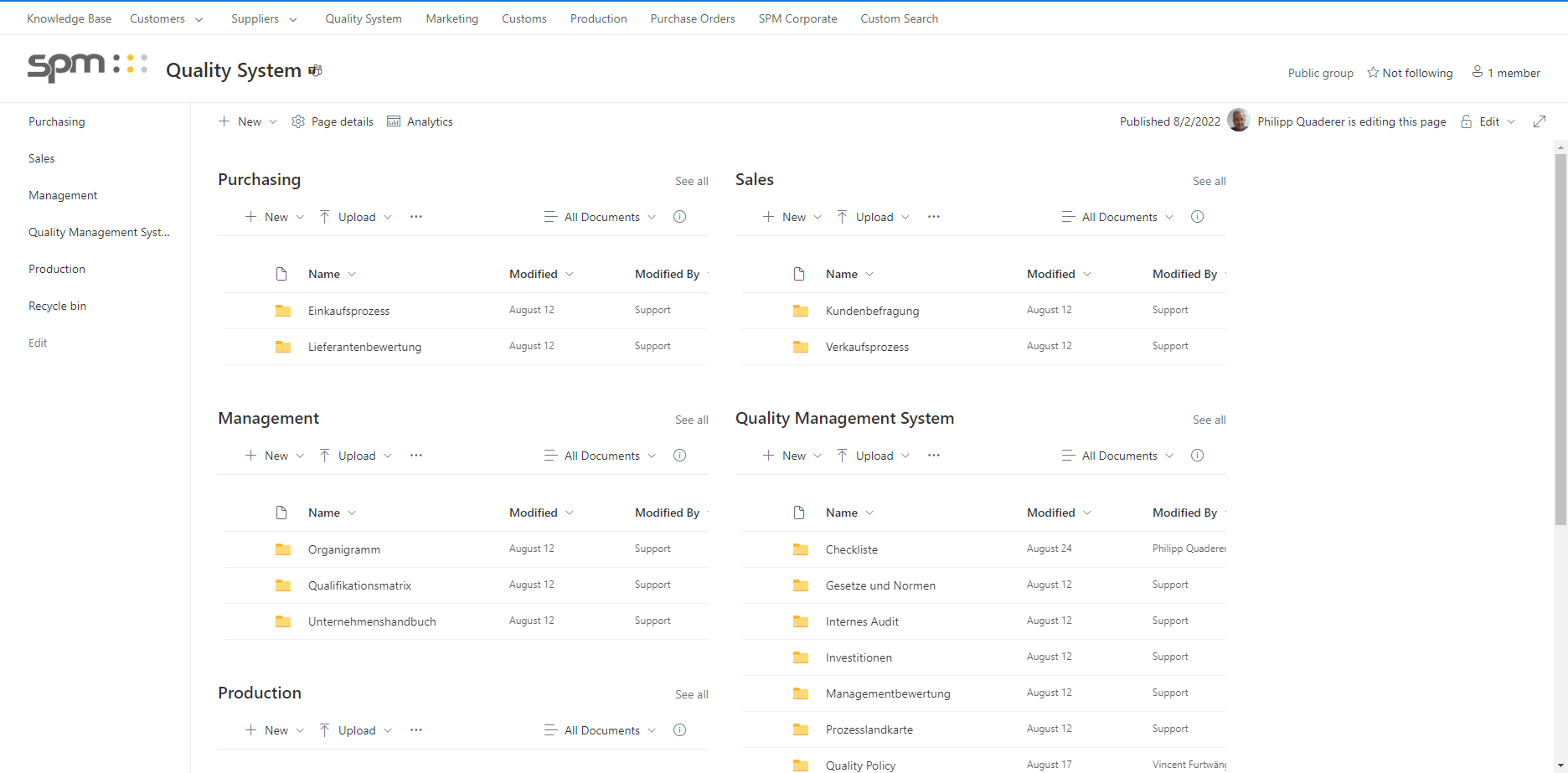Select Recycle bin in left sidebar
Viewport: 1568px width, 773px height.
(57, 306)
